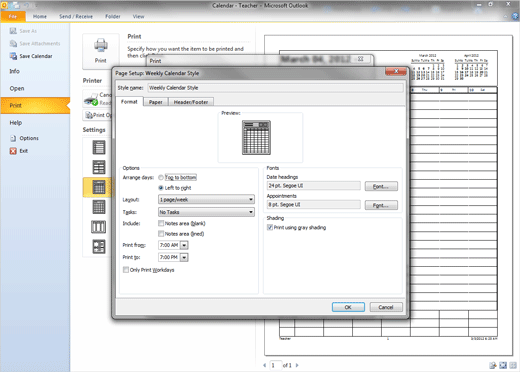This screenshot has width=520, height=372.
Task: Click Save Attachments in sidebar
Action: (35, 43)
